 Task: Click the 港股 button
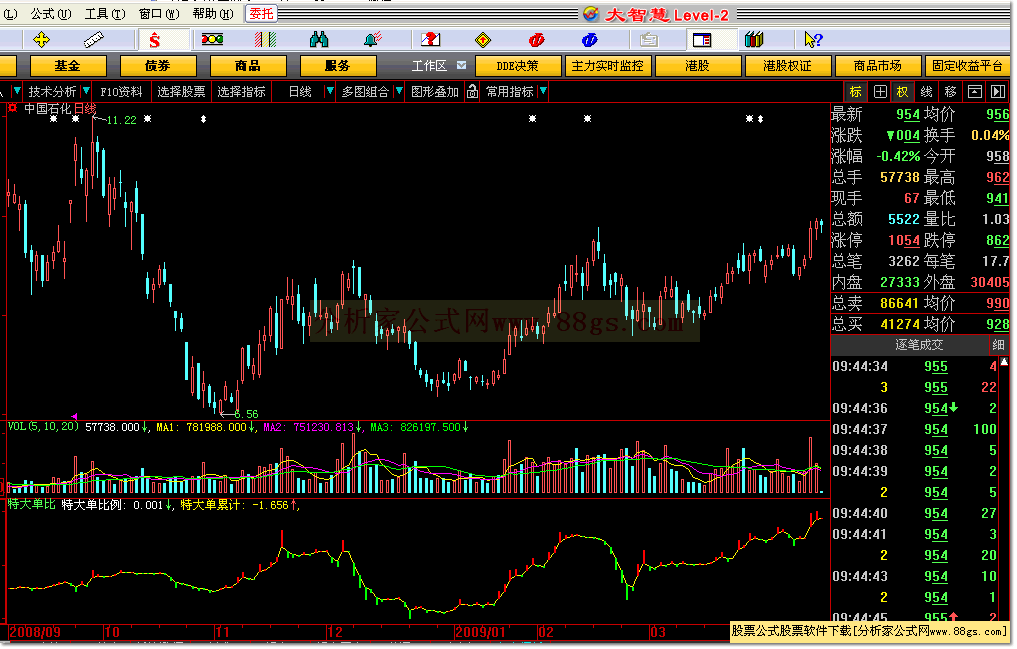(698, 66)
